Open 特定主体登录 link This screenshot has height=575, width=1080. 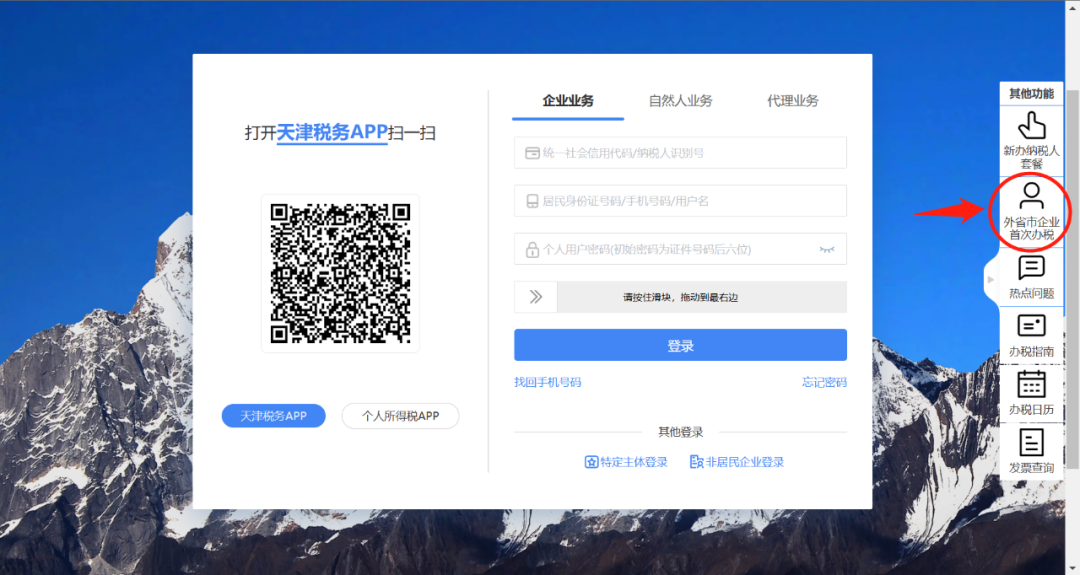(626, 462)
